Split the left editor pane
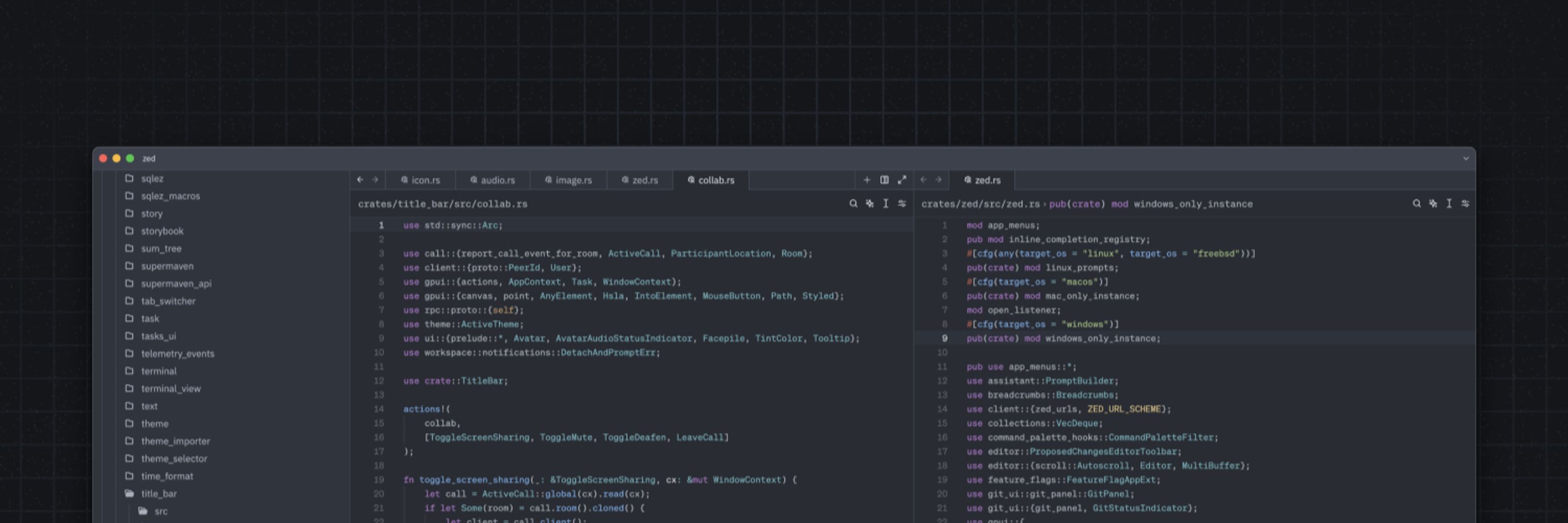1568x523 pixels. pyautogui.click(x=884, y=179)
